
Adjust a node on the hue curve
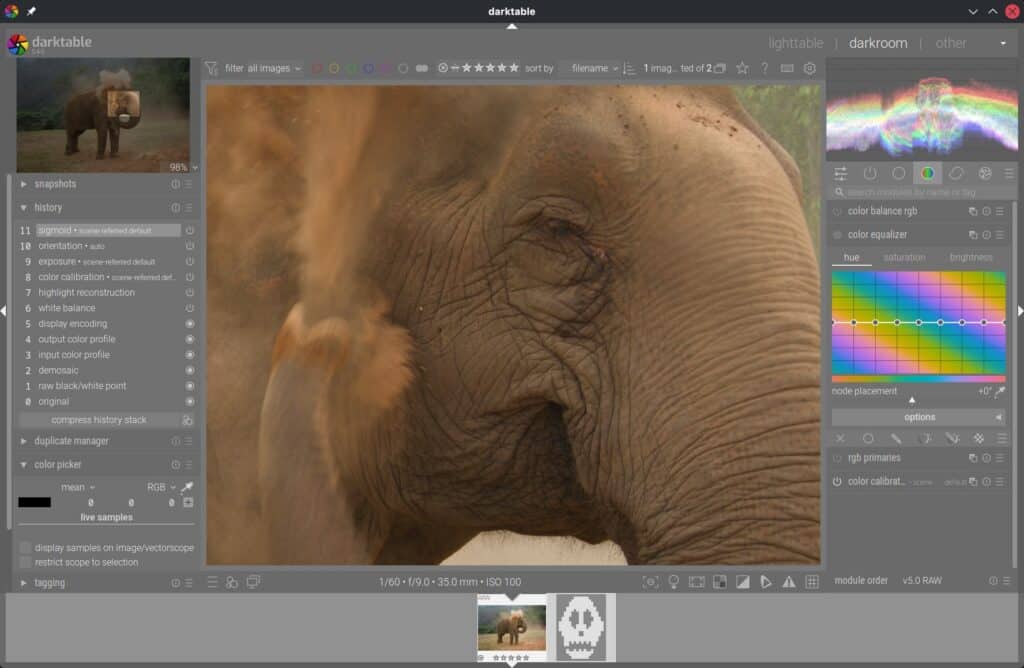[921, 324]
